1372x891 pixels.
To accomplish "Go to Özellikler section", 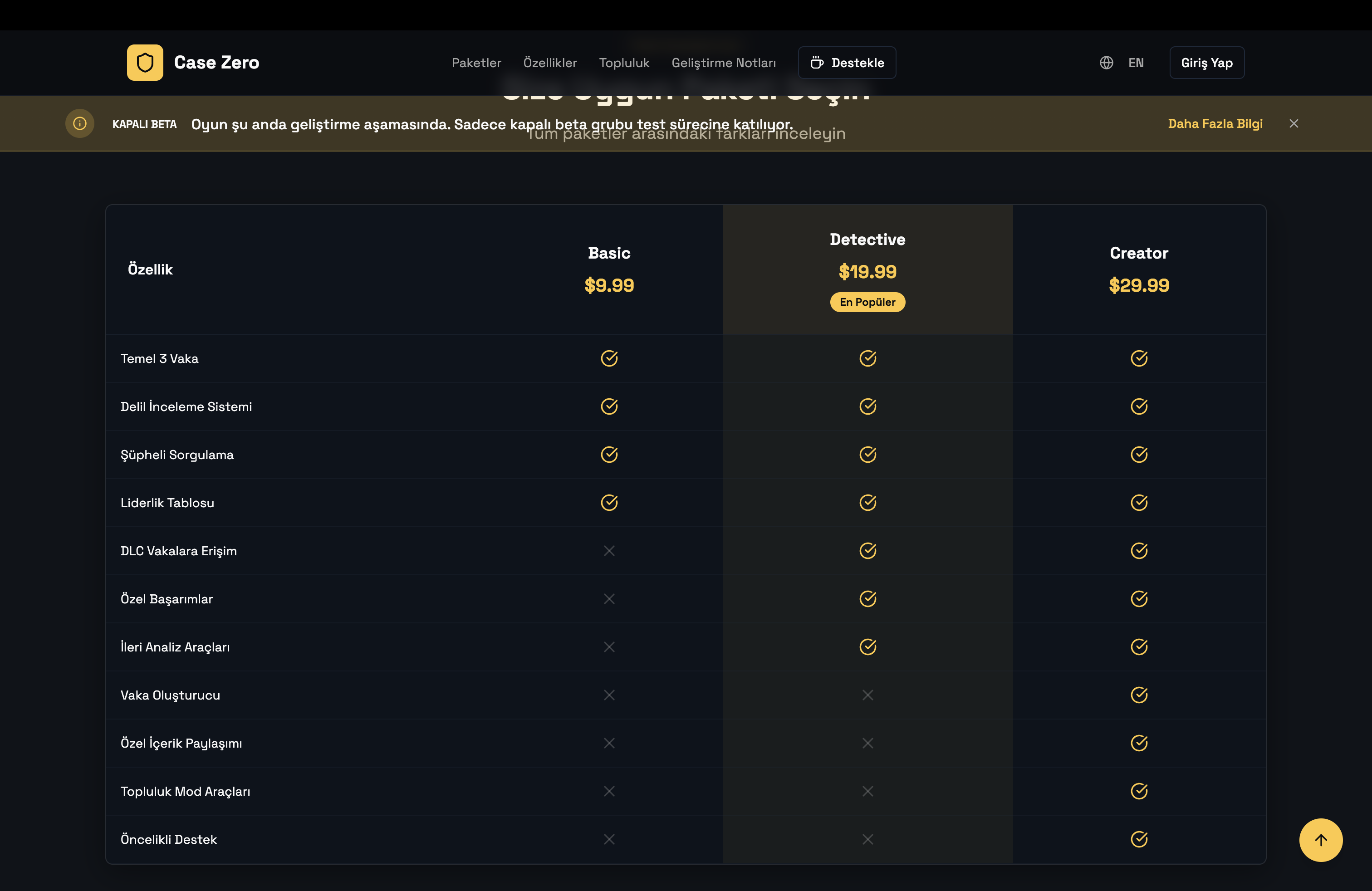I will pyautogui.click(x=549, y=63).
